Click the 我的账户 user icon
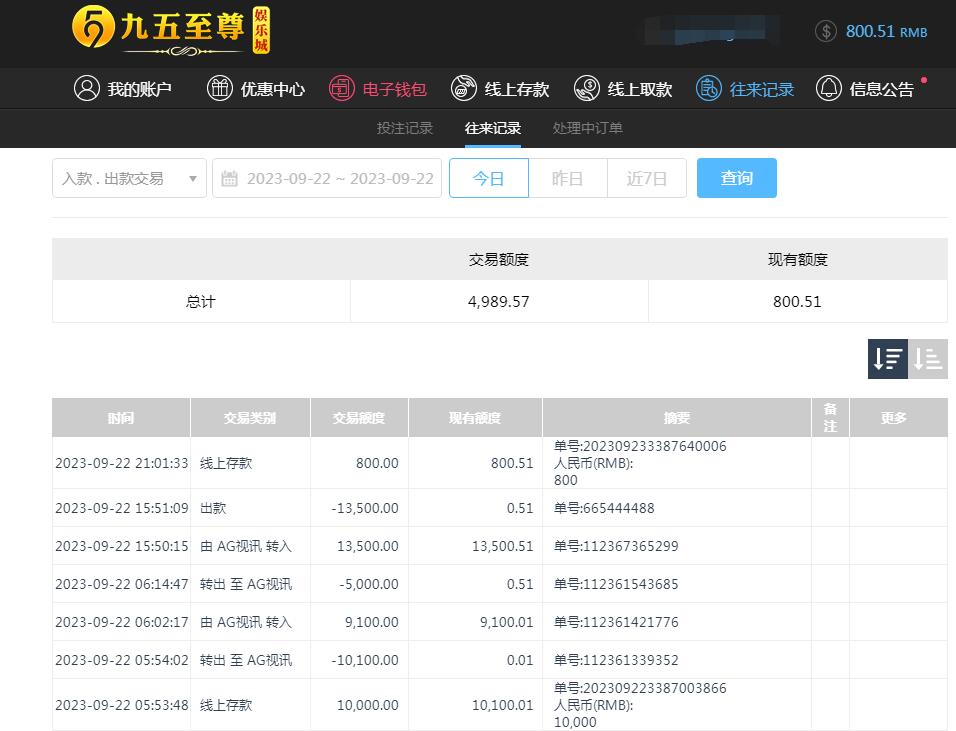This screenshot has width=956, height=731. 87,88
